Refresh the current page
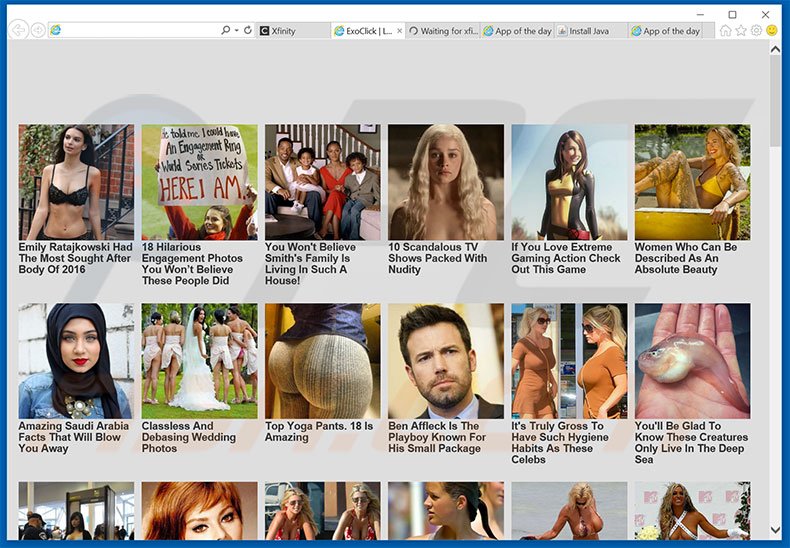The height and width of the screenshot is (548, 790). (248, 30)
